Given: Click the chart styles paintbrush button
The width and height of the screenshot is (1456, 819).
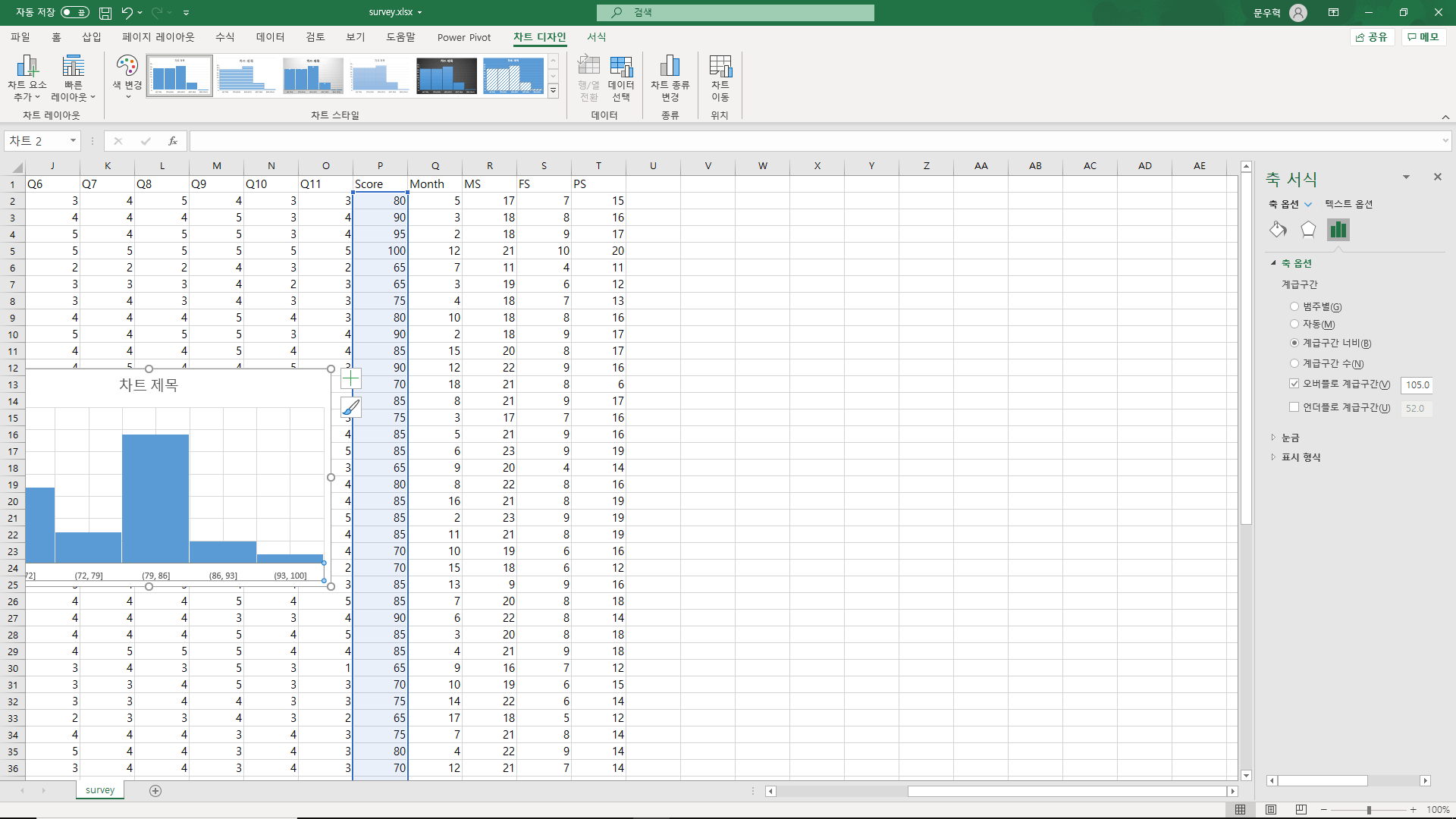Looking at the screenshot, I should click(x=350, y=408).
